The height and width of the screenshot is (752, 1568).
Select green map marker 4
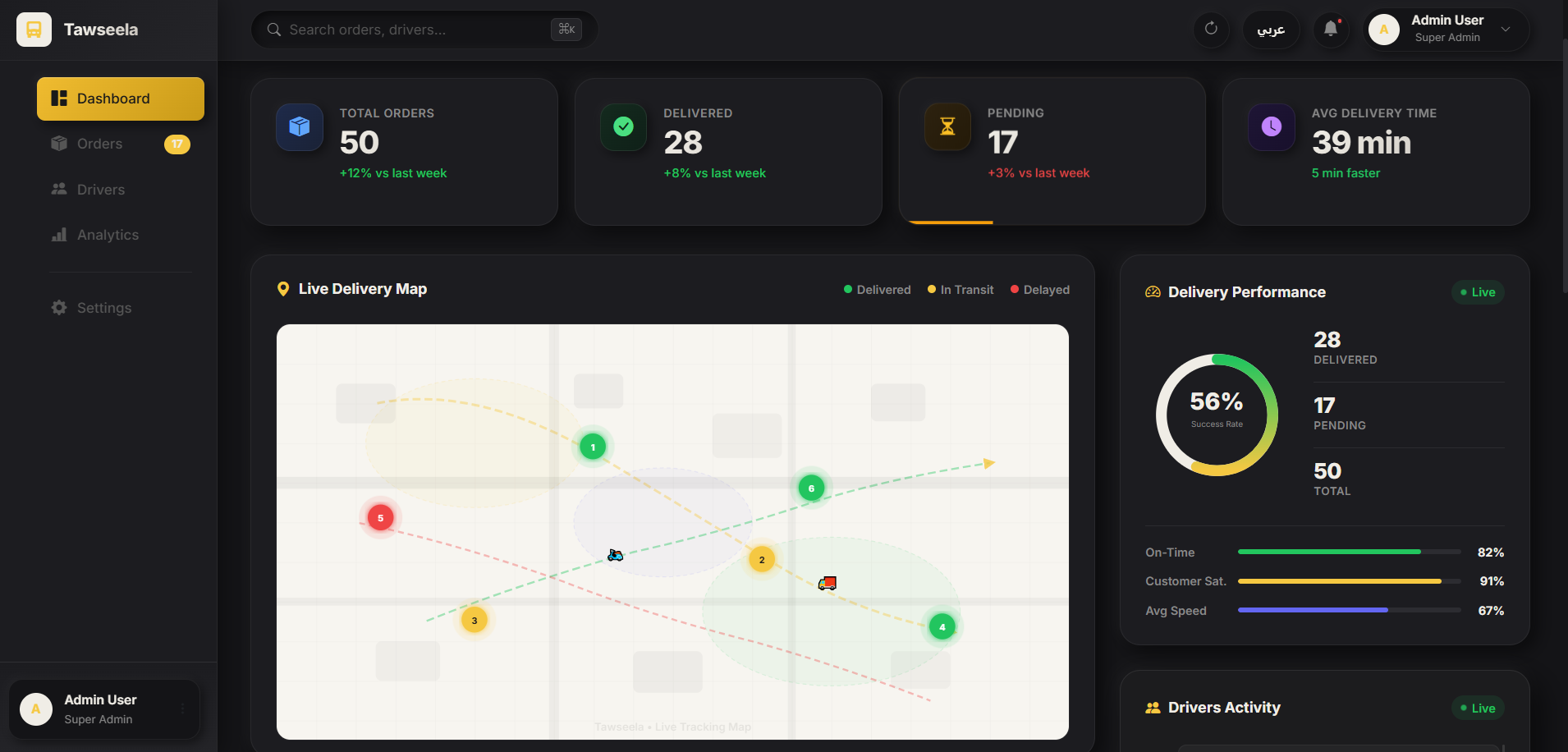942,627
